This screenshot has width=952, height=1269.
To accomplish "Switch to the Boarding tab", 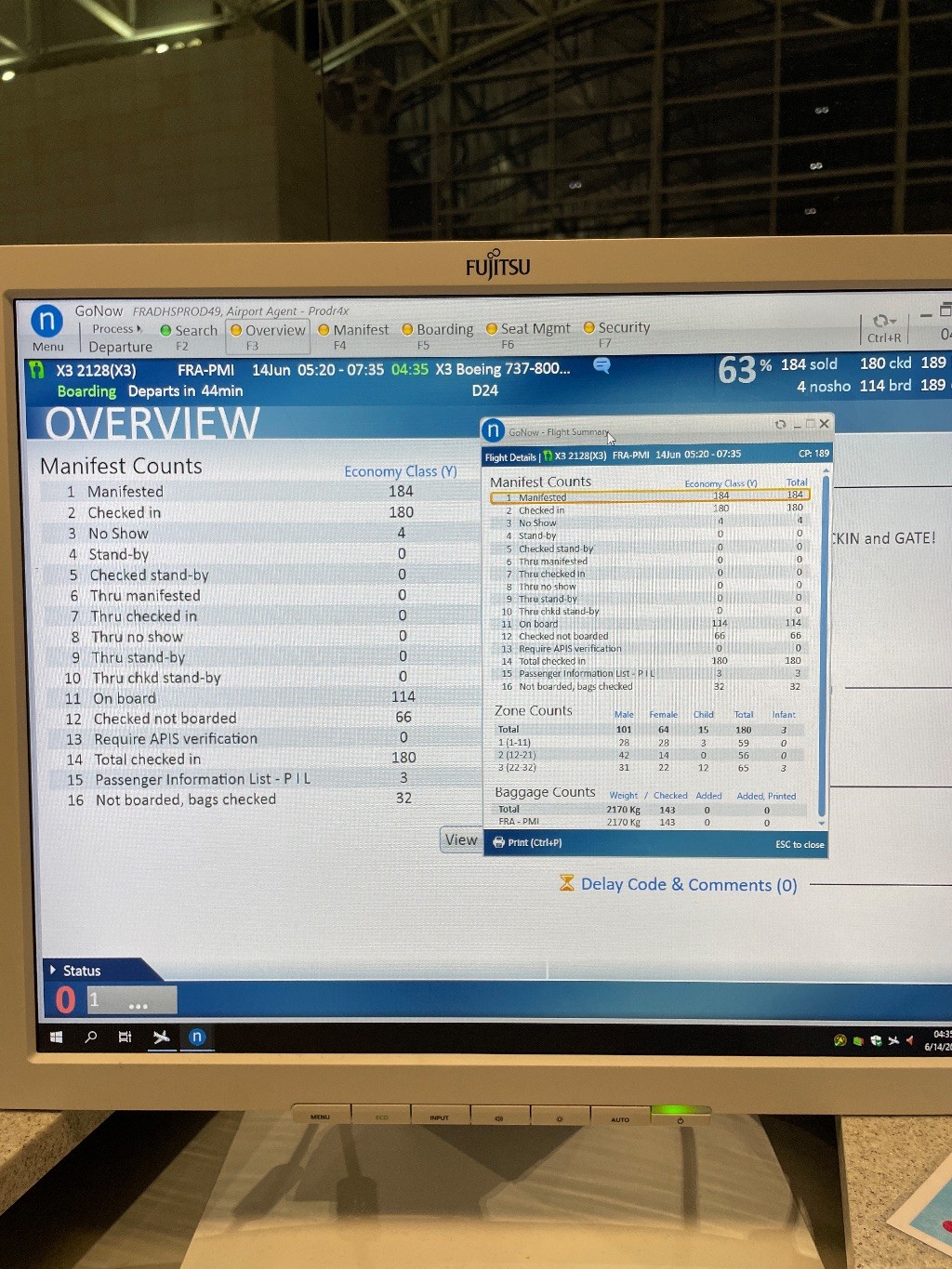I will point(437,330).
